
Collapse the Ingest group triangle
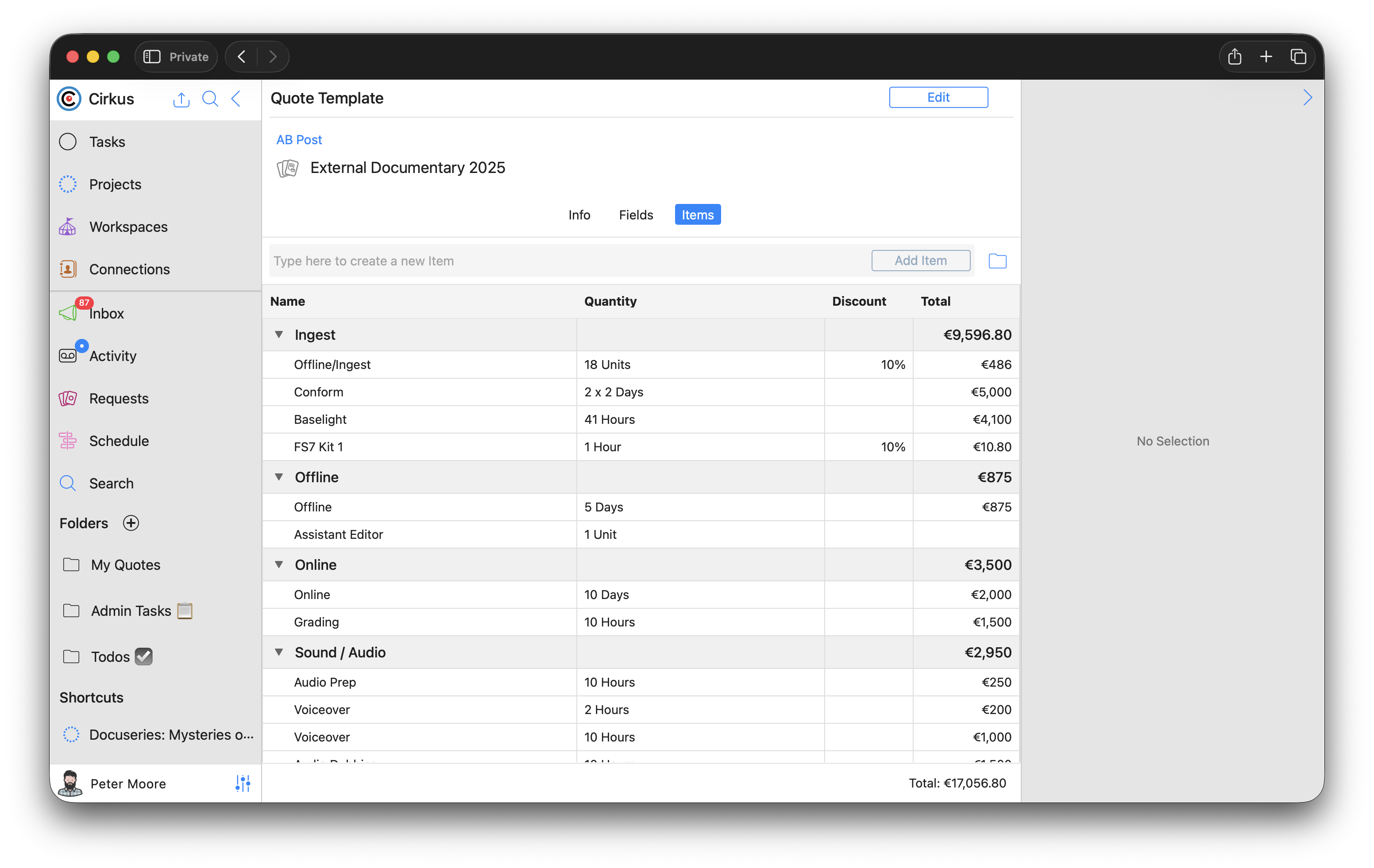(279, 334)
